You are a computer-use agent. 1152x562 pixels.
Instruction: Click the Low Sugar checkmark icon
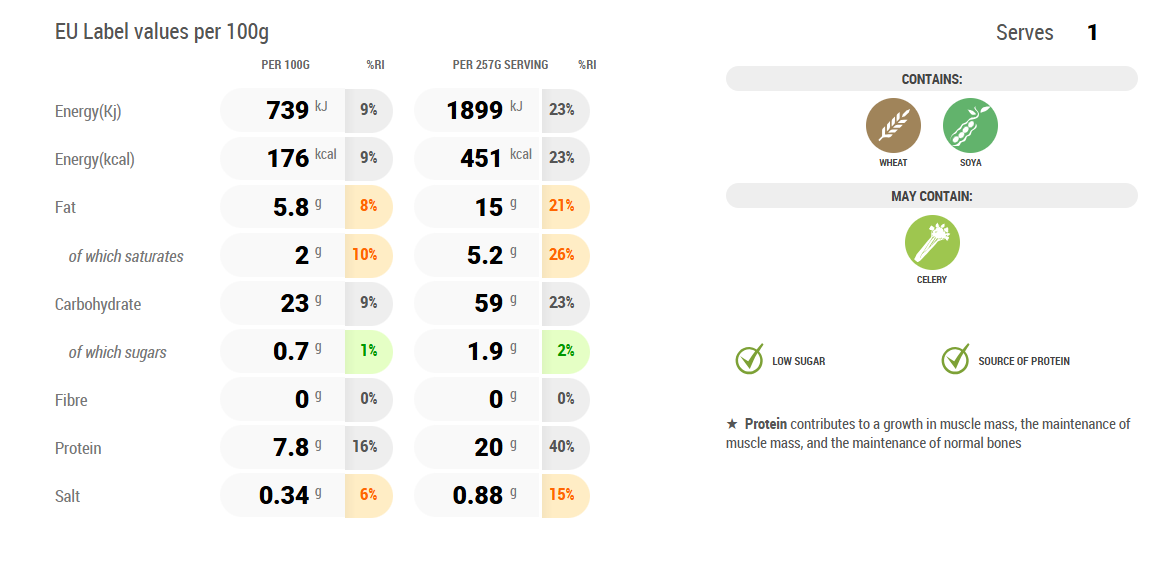pyautogui.click(x=749, y=360)
